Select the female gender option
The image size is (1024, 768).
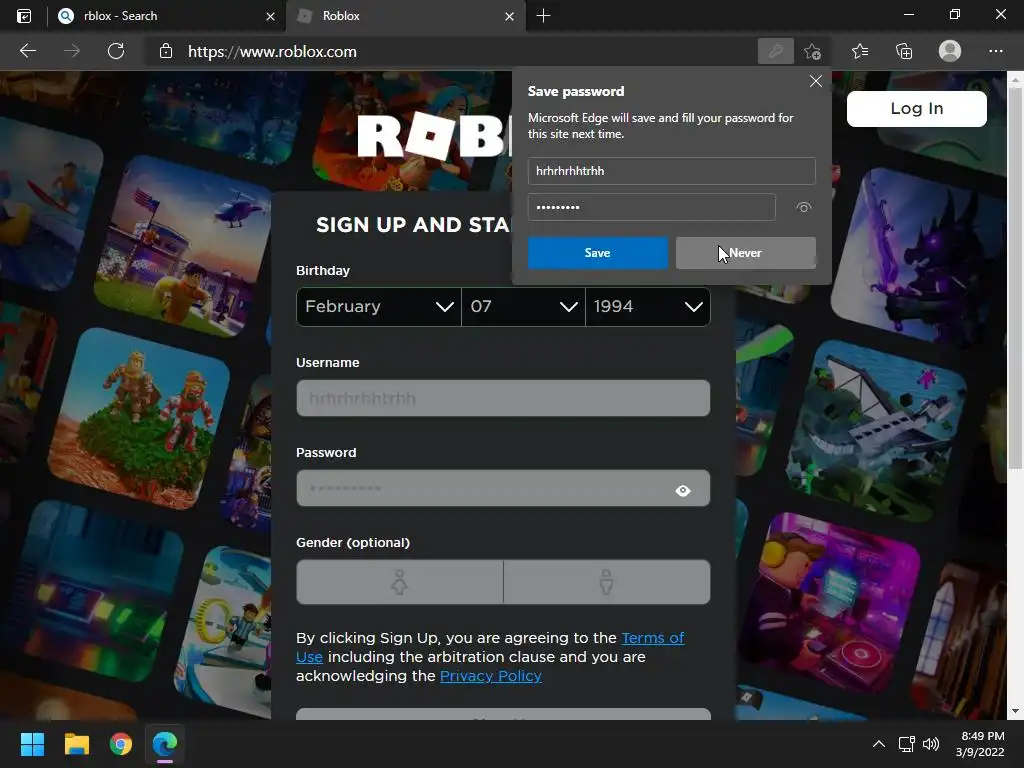400,582
